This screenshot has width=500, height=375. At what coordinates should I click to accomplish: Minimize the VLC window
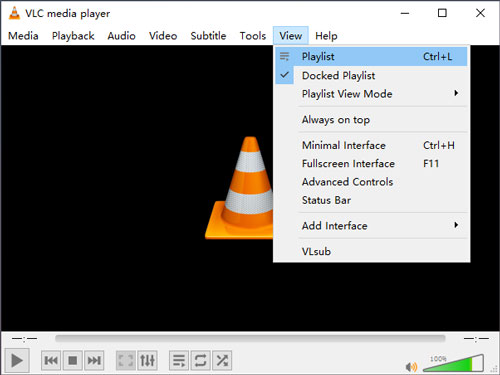[405, 13]
